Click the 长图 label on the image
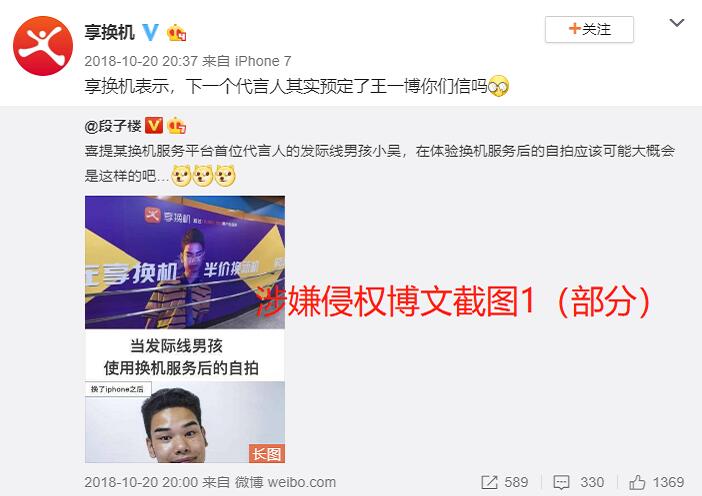The height and width of the screenshot is (496, 702). 266,453
